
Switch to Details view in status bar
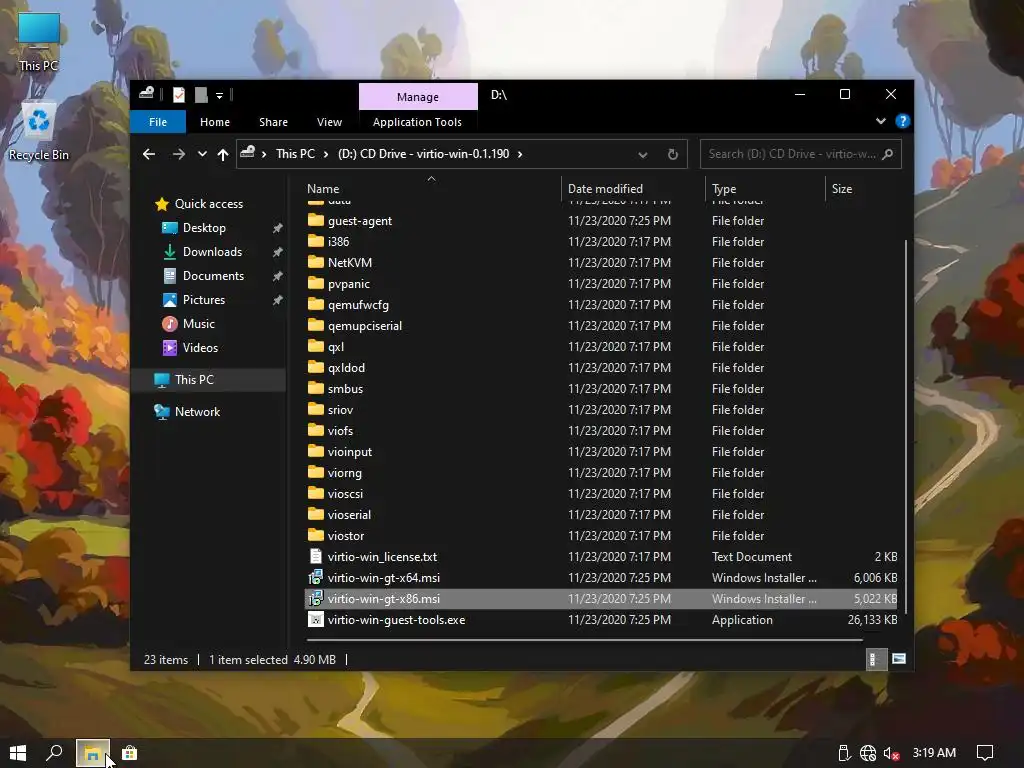(x=874, y=659)
